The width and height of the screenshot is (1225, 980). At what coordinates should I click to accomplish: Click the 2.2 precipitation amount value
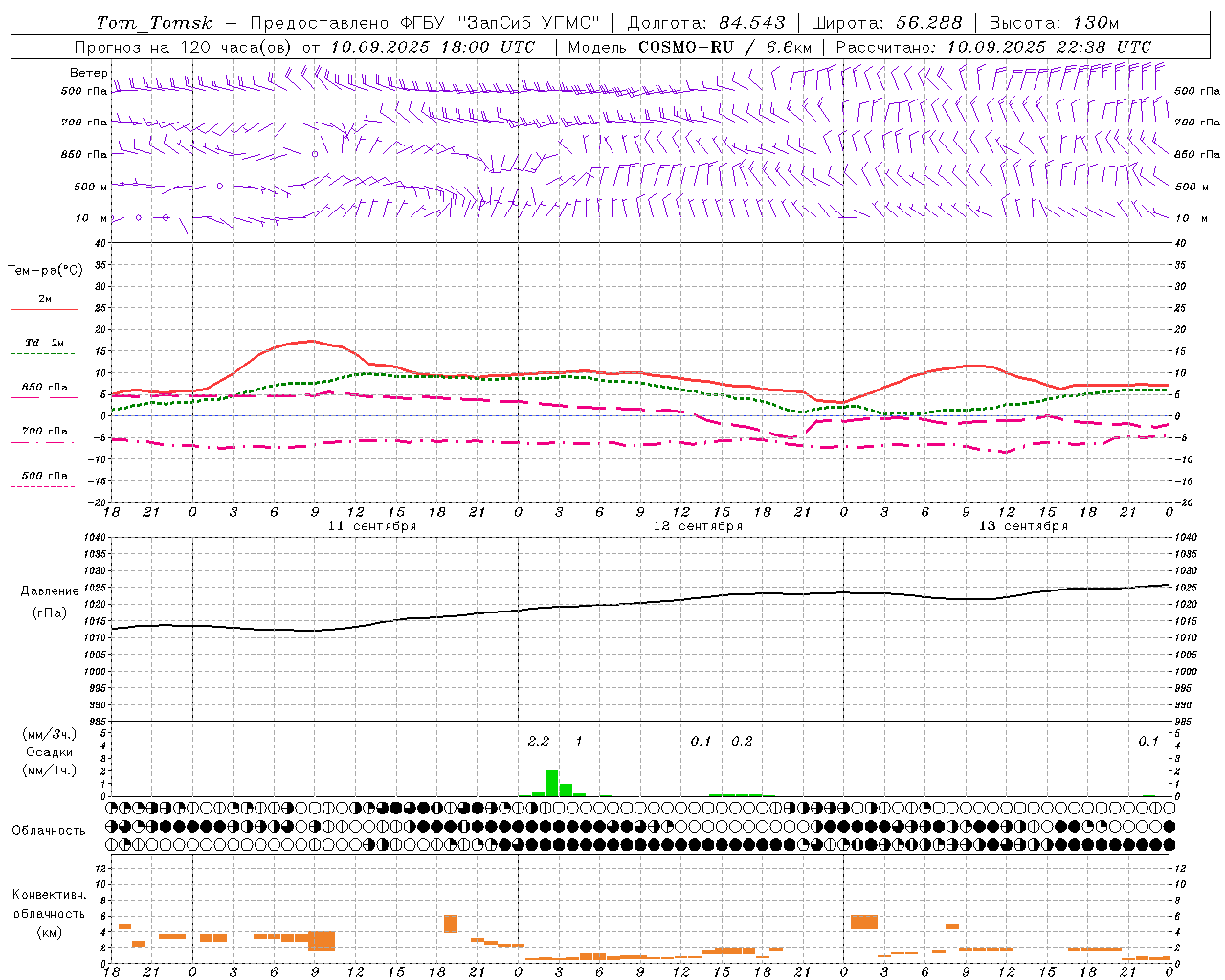click(539, 741)
